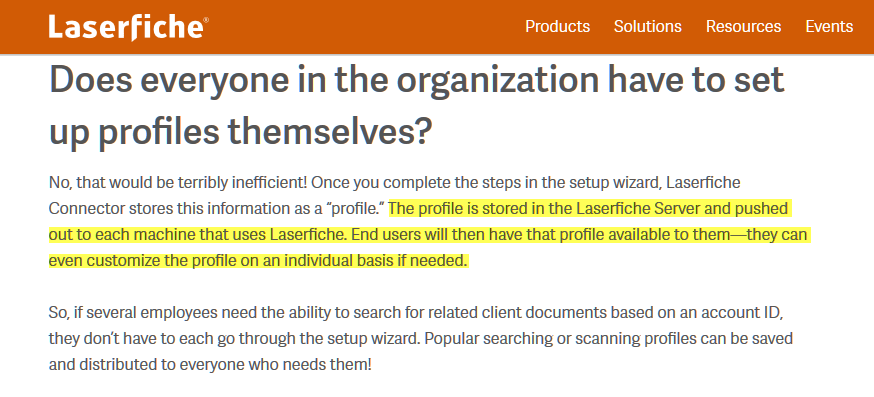The width and height of the screenshot is (874, 397).
Task: Open the Solutions menu
Action: click(648, 26)
